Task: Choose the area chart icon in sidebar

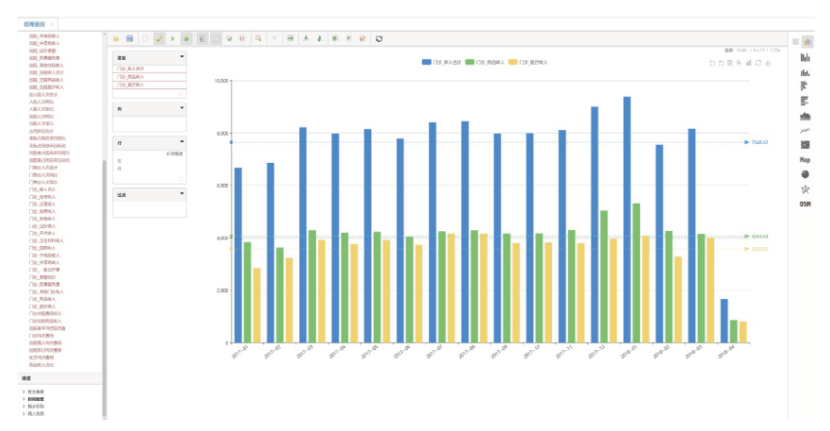Action: (x=805, y=116)
